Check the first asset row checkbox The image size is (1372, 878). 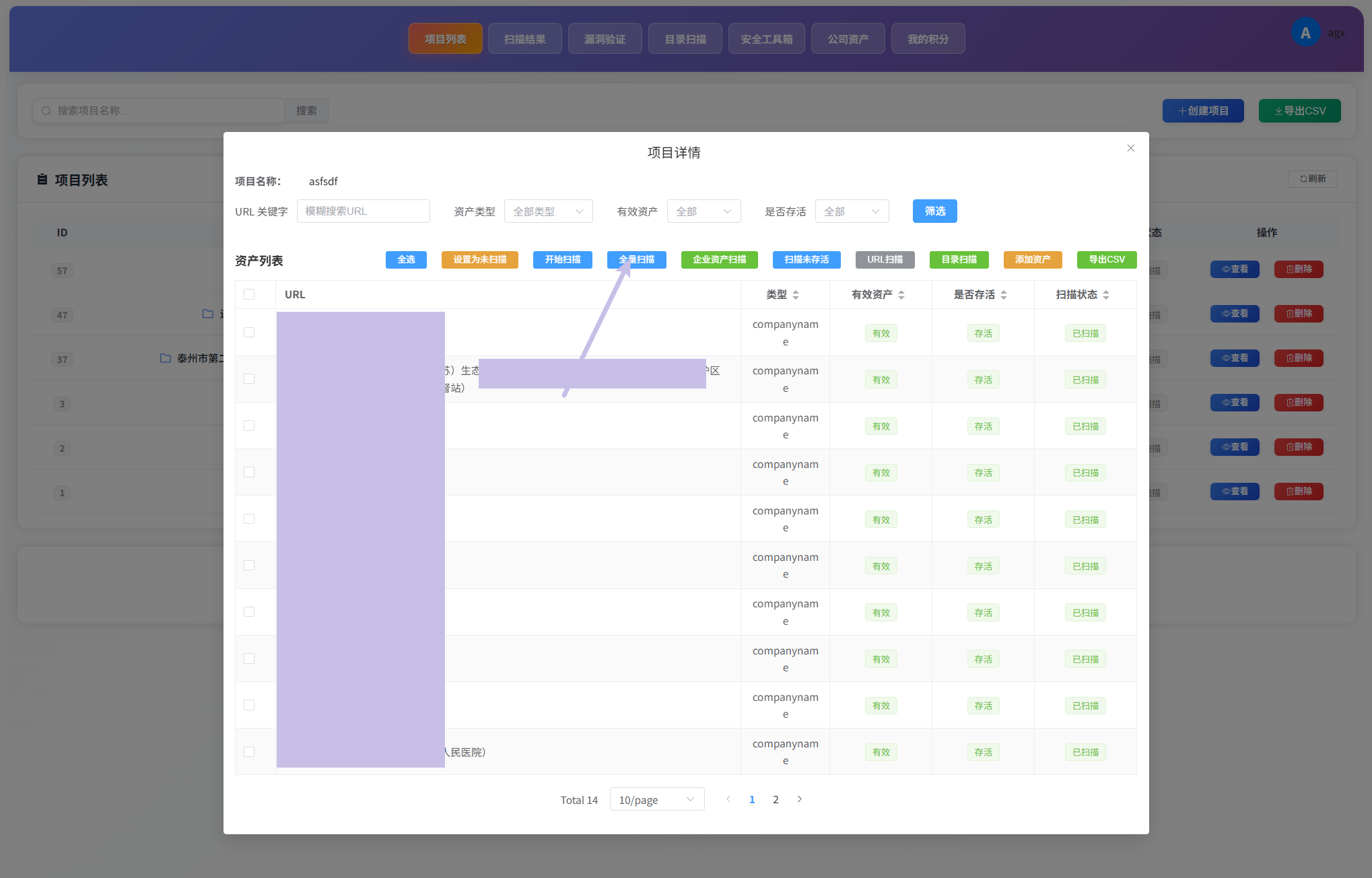[x=249, y=333]
